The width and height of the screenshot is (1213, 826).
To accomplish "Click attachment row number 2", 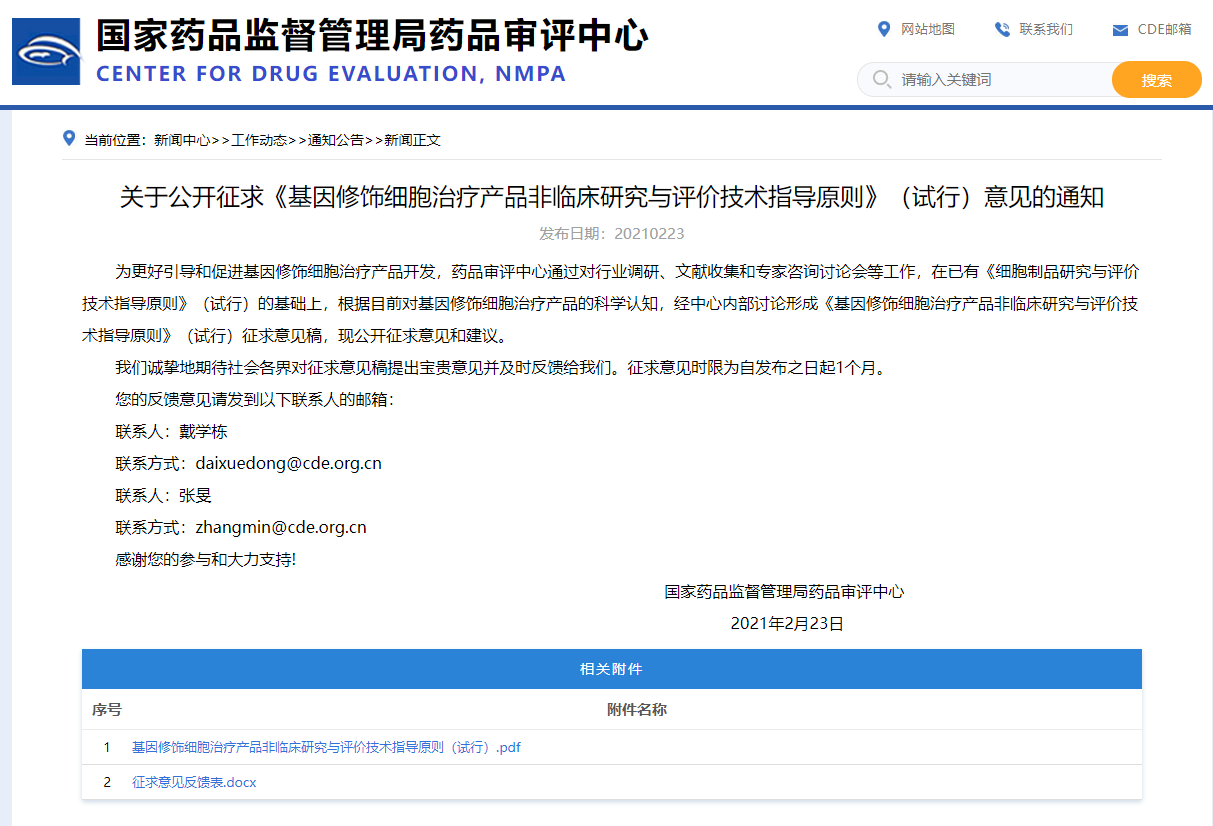I will pyautogui.click(x=107, y=782).
